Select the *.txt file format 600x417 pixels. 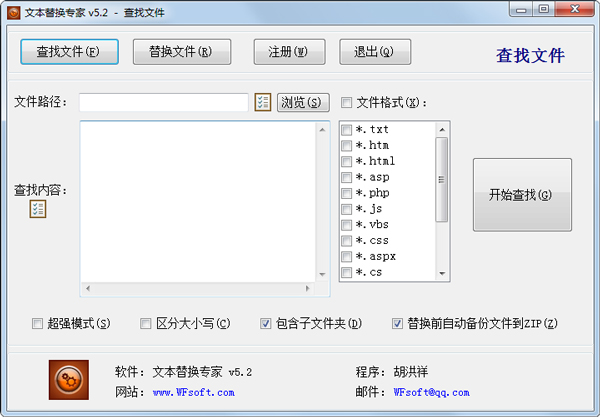click(347, 130)
